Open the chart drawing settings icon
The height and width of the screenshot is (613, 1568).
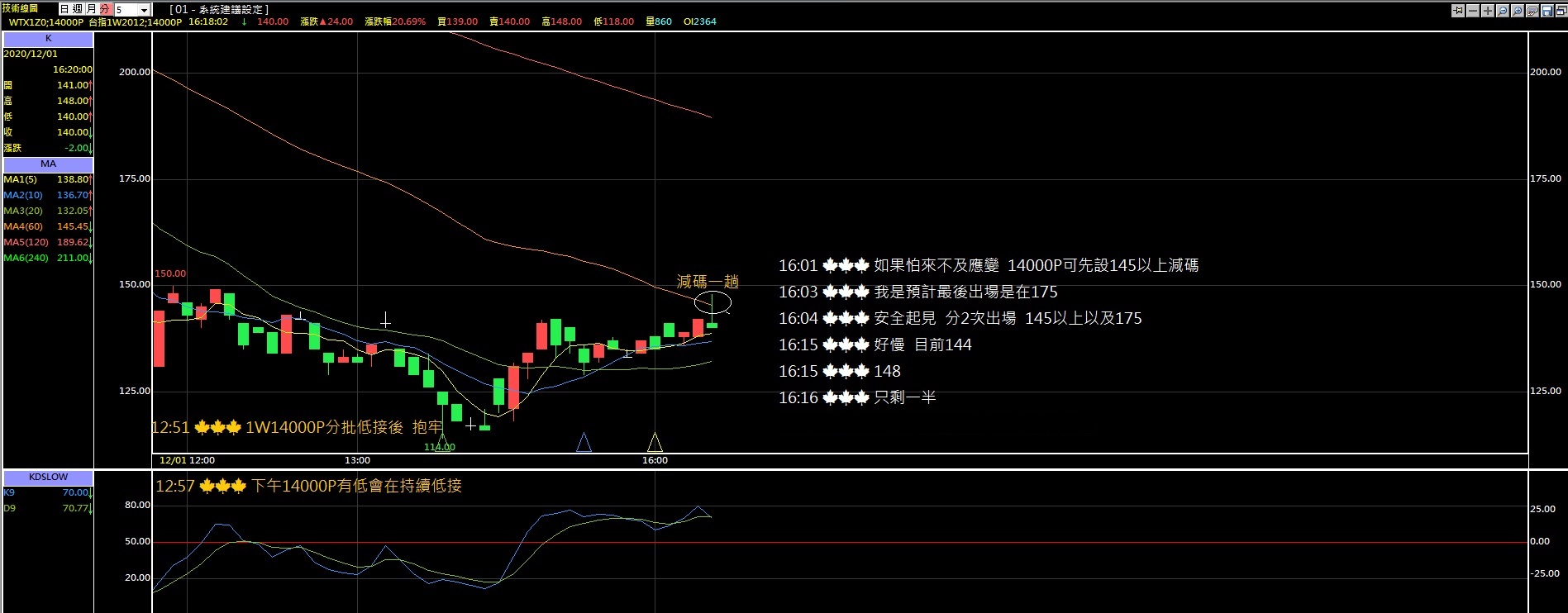[1532, 11]
